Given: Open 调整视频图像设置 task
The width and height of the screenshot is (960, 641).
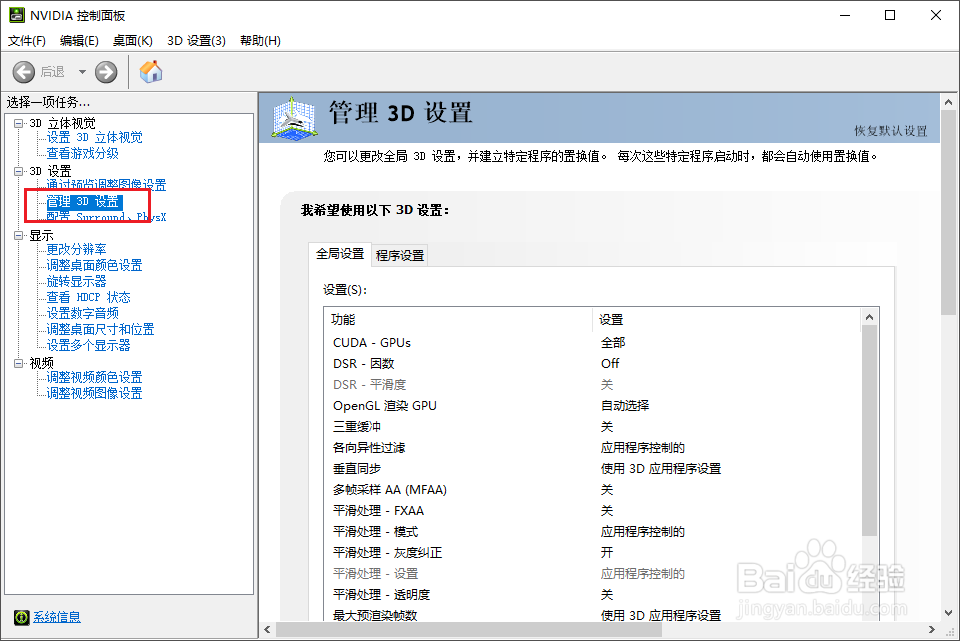Looking at the screenshot, I should tap(94, 392).
